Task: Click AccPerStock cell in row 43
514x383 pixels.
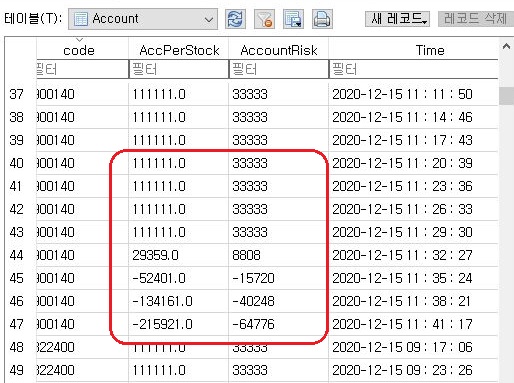Action: (x=179, y=232)
